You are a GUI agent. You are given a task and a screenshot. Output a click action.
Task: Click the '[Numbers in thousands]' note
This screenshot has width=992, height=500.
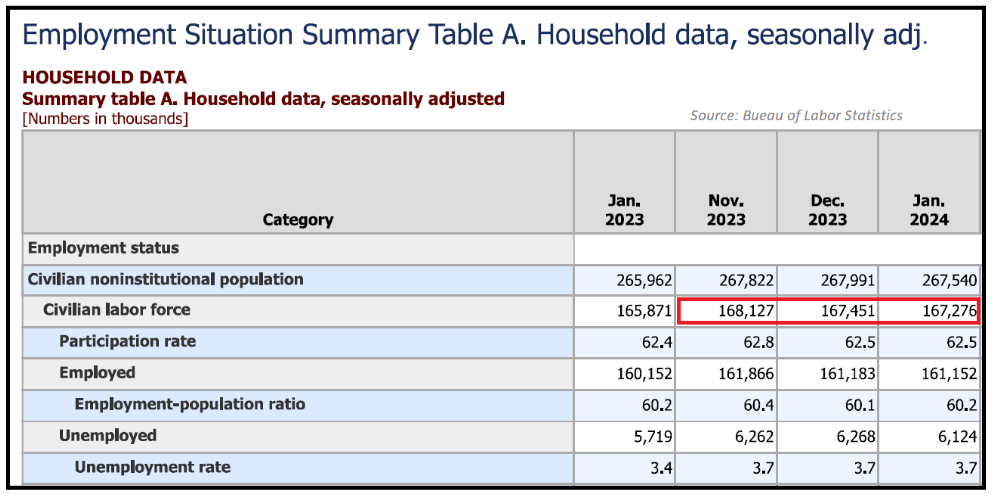pos(105,118)
